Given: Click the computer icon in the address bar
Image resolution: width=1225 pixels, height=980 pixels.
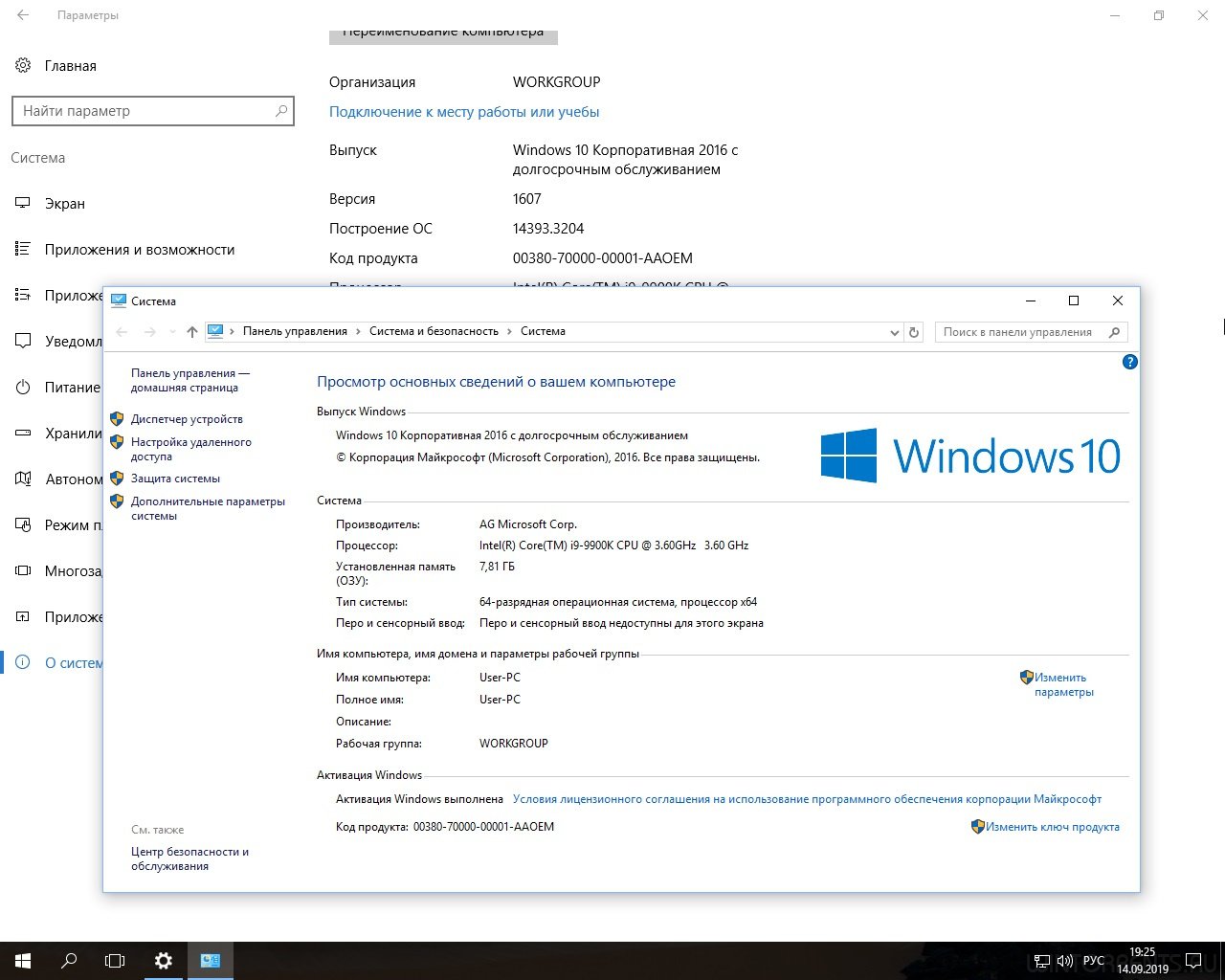Looking at the screenshot, I should [x=215, y=331].
